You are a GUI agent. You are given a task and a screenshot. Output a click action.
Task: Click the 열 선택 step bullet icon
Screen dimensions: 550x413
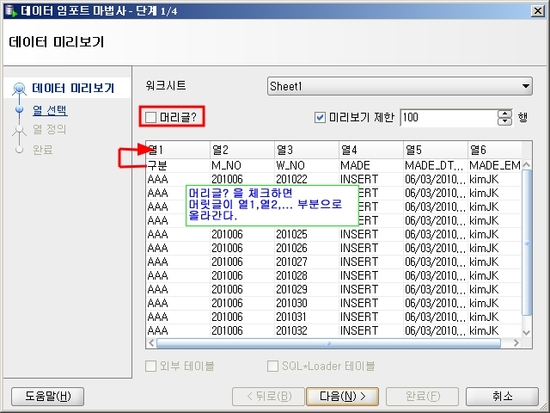click(x=19, y=109)
